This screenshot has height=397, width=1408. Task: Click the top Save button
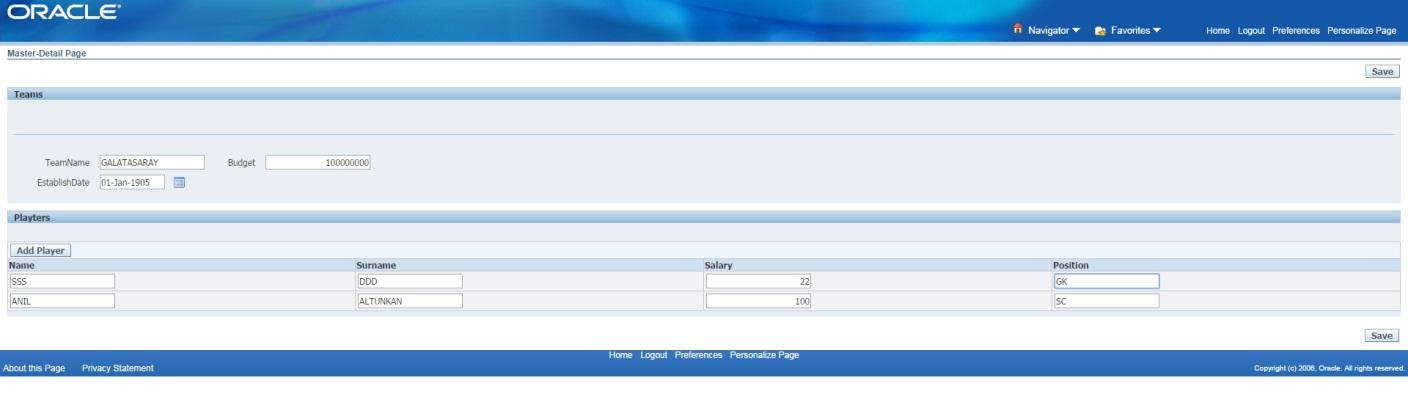point(1382,71)
